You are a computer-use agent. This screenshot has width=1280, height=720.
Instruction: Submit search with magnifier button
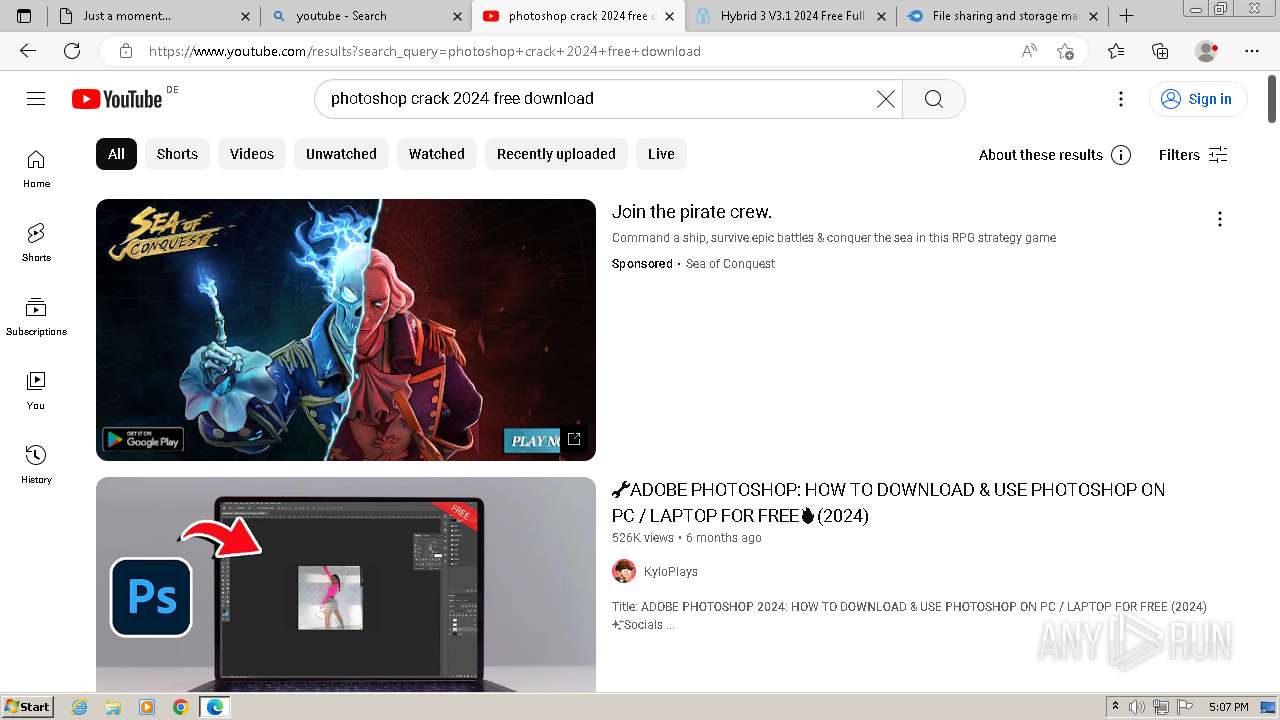pos(933,98)
